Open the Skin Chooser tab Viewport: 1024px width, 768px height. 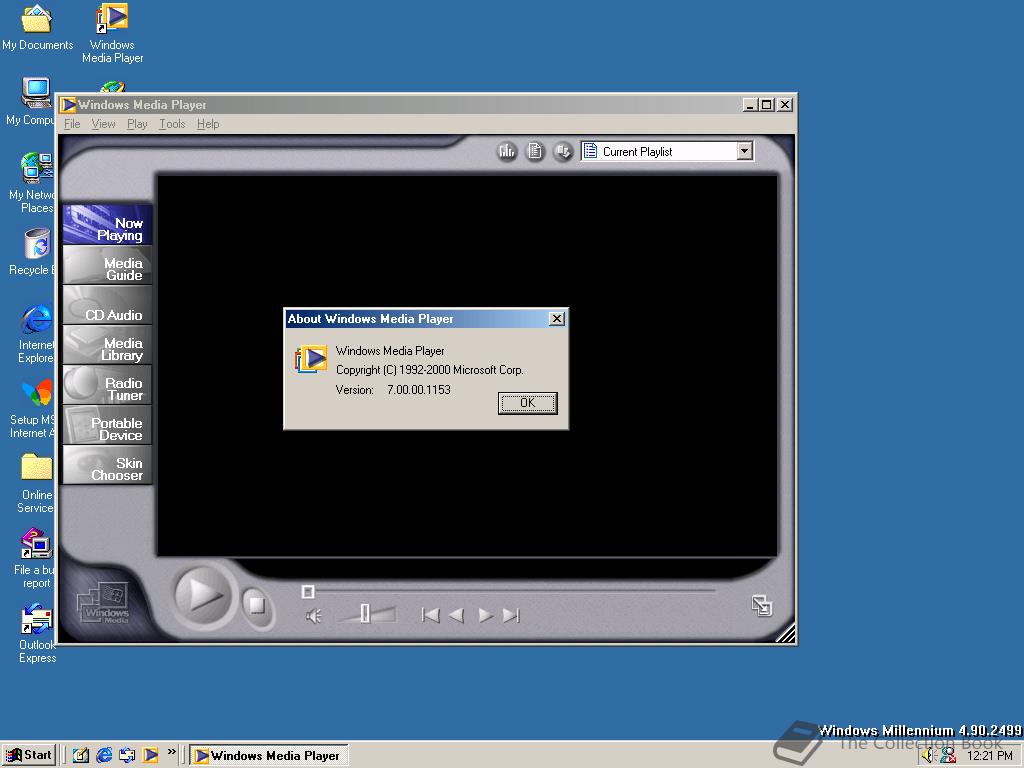(x=108, y=465)
